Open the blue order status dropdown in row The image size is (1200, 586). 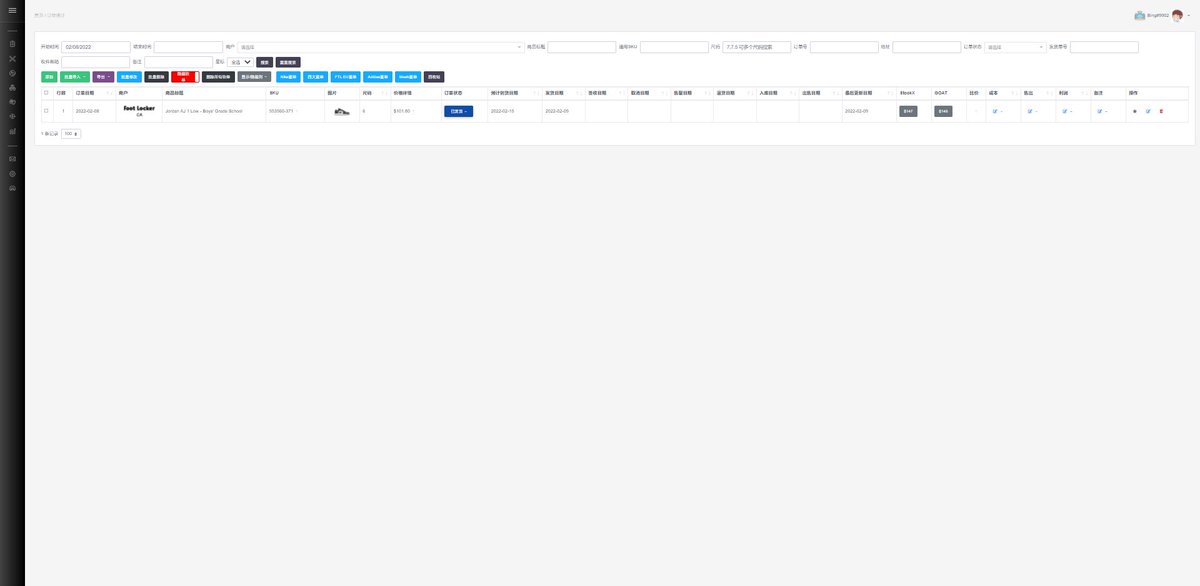tap(458, 111)
